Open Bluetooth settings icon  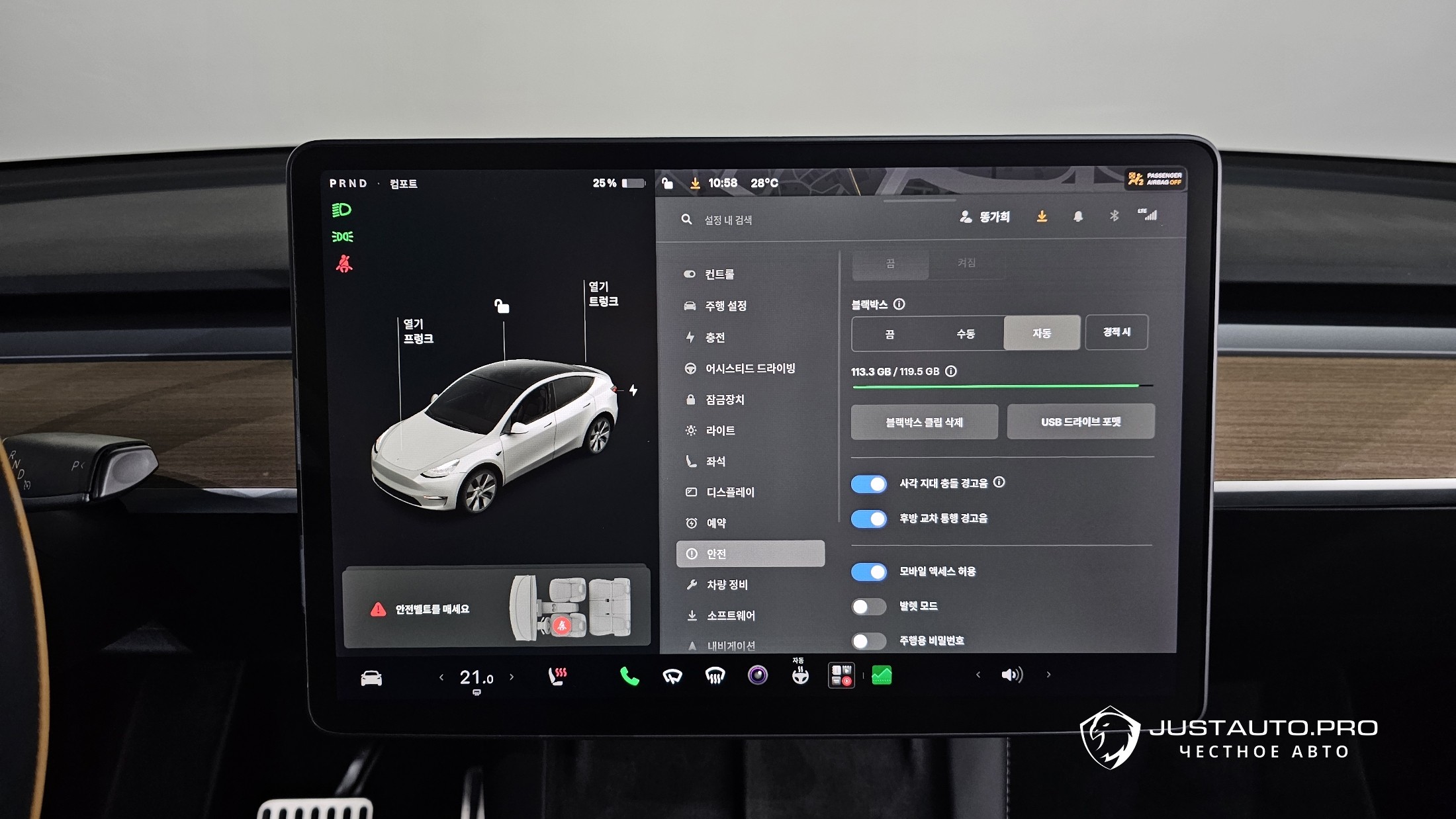1115,216
